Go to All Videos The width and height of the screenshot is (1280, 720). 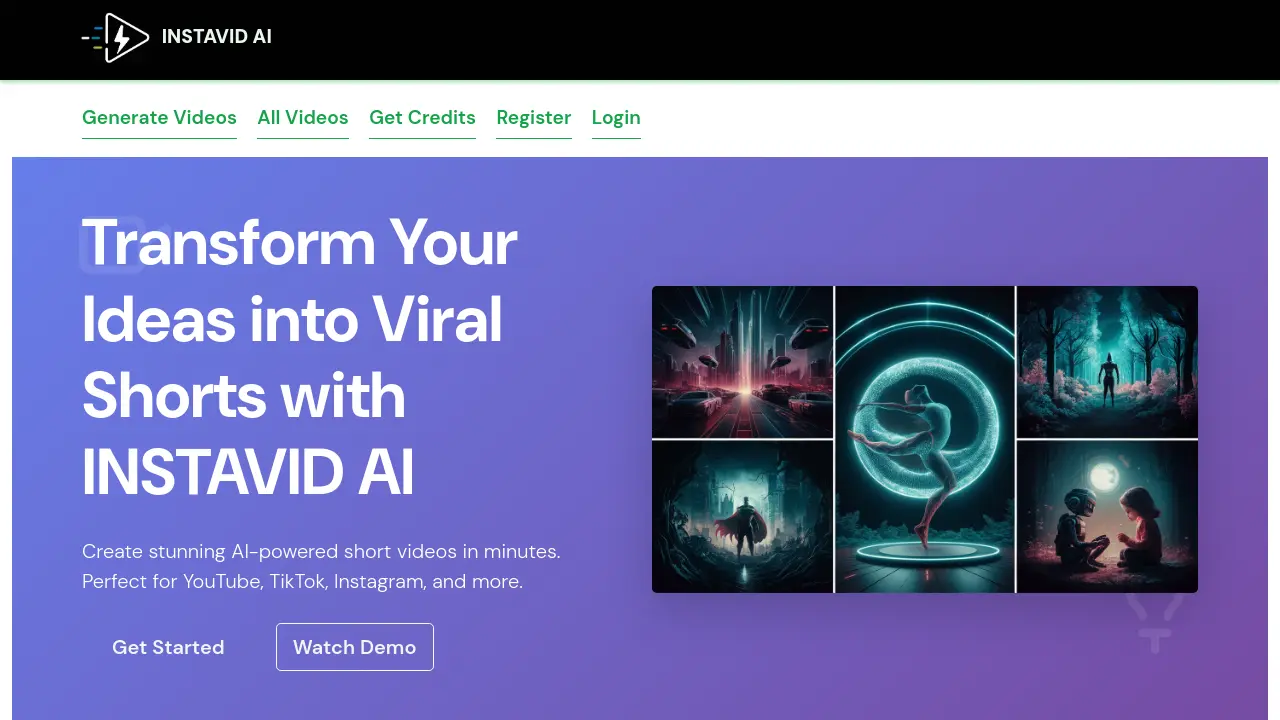(303, 118)
